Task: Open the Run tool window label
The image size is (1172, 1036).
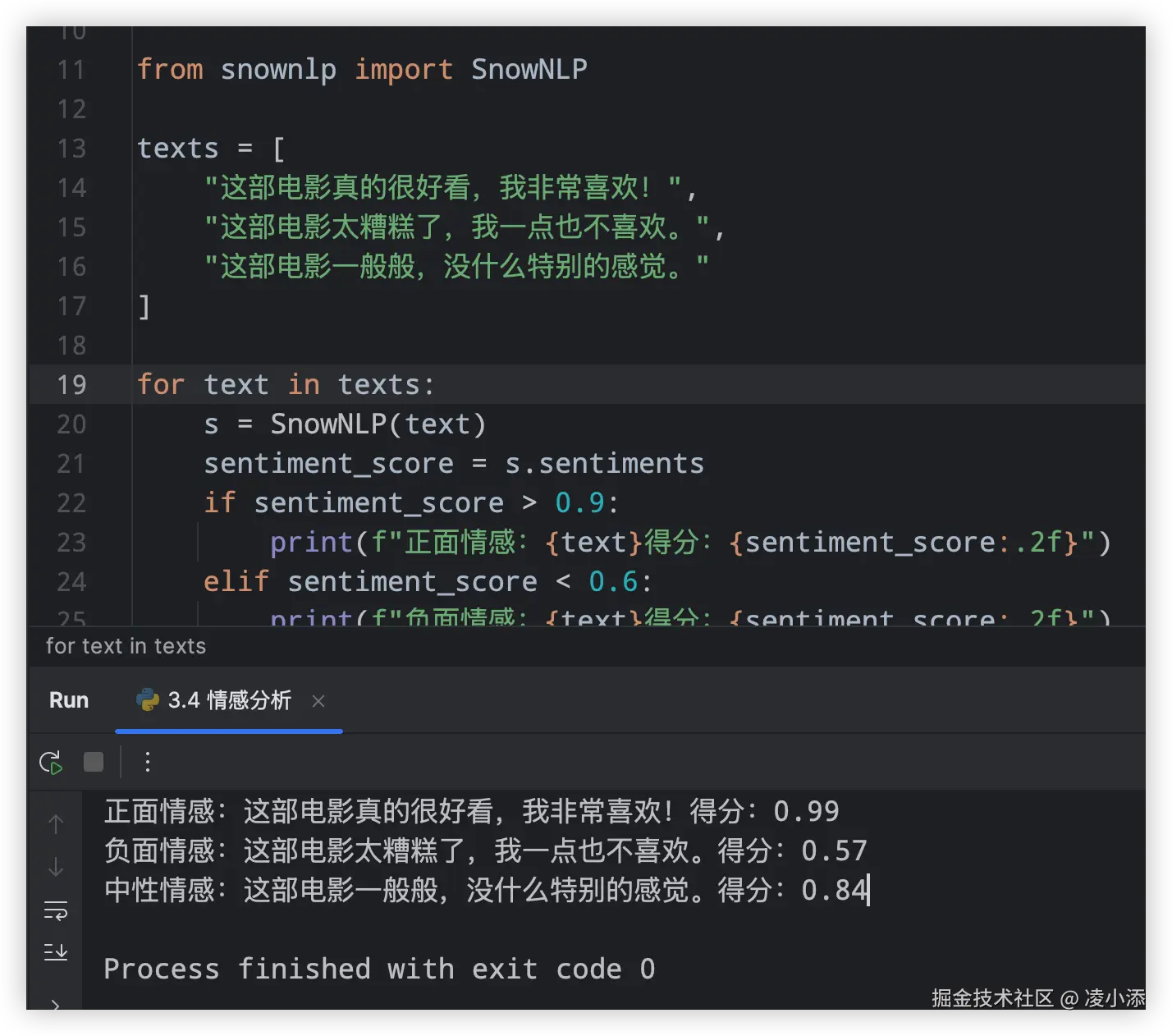Action: click(69, 700)
